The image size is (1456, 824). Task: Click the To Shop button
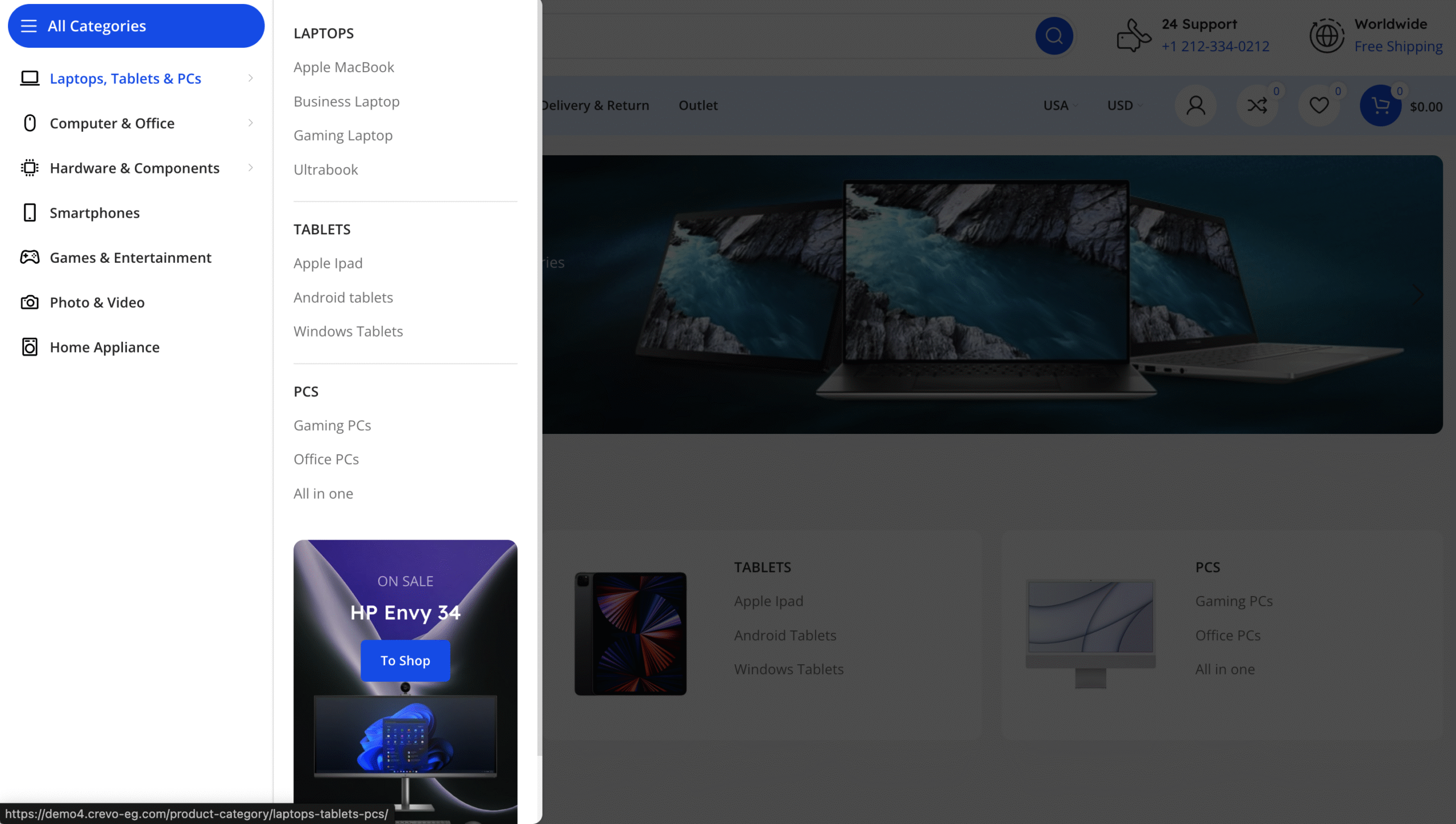tap(405, 660)
